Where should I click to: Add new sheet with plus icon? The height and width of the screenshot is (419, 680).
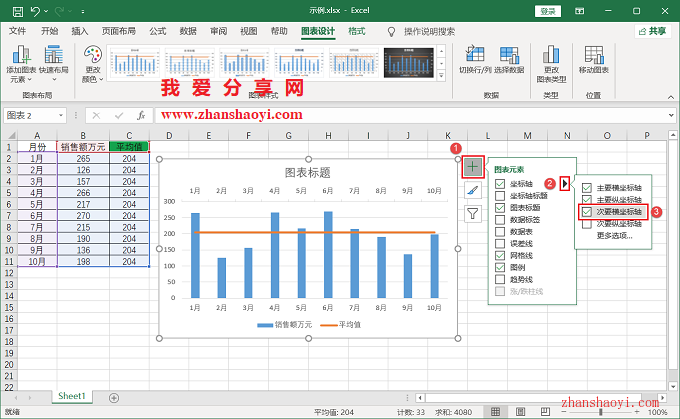(114, 398)
